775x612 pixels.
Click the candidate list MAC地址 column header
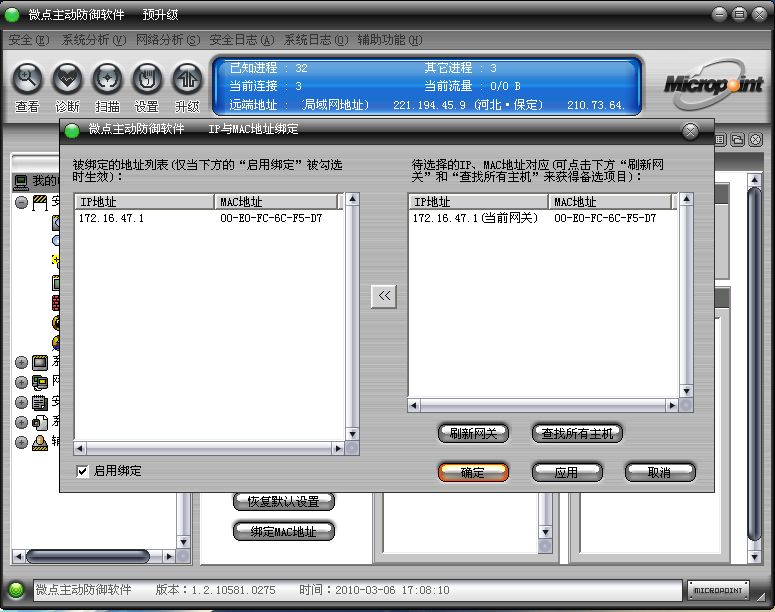611,202
